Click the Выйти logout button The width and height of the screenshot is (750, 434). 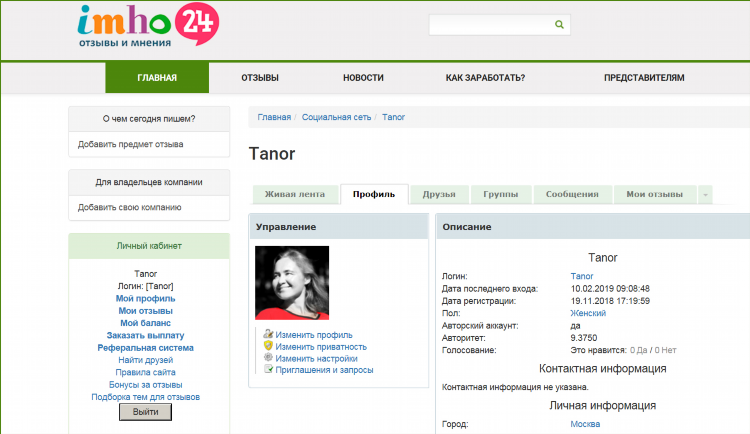[145, 412]
